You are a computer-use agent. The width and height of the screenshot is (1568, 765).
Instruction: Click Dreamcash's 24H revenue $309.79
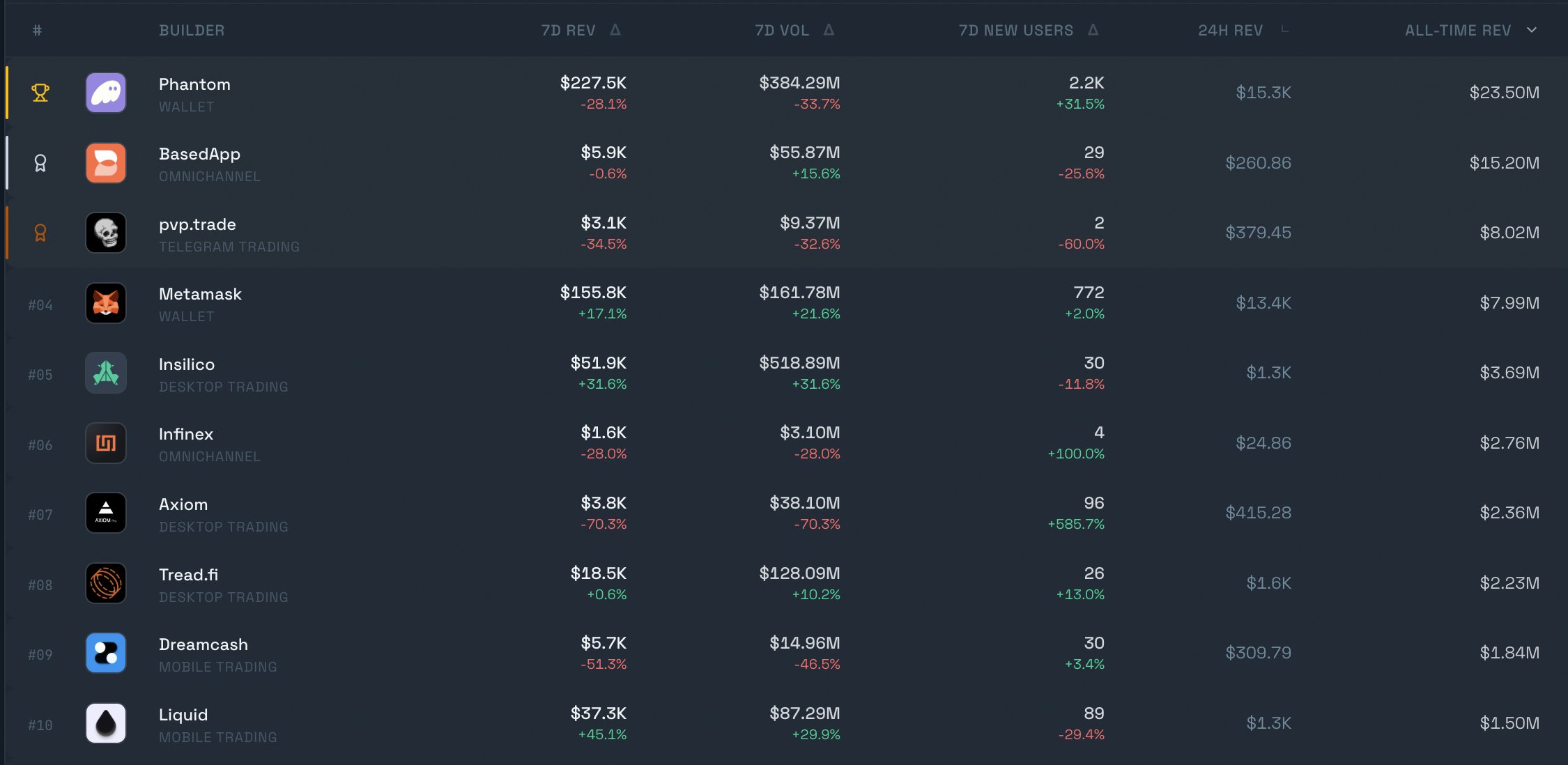[1259, 653]
